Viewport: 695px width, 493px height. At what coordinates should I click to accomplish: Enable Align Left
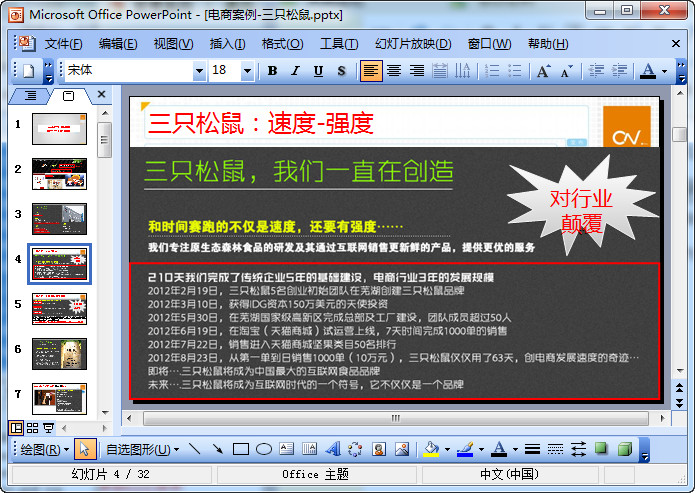pos(371,70)
